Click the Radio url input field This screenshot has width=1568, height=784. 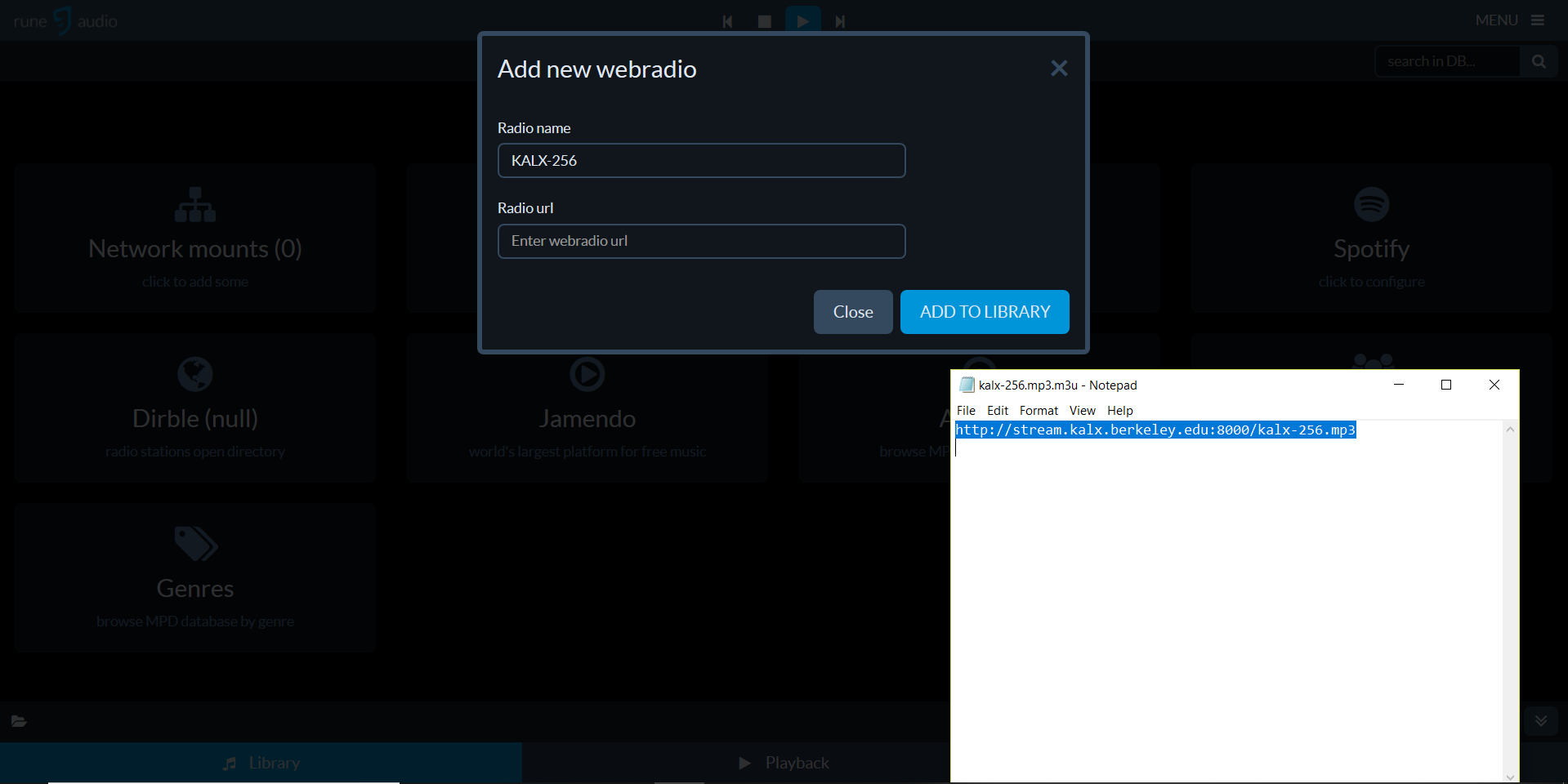[x=701, y=242]
